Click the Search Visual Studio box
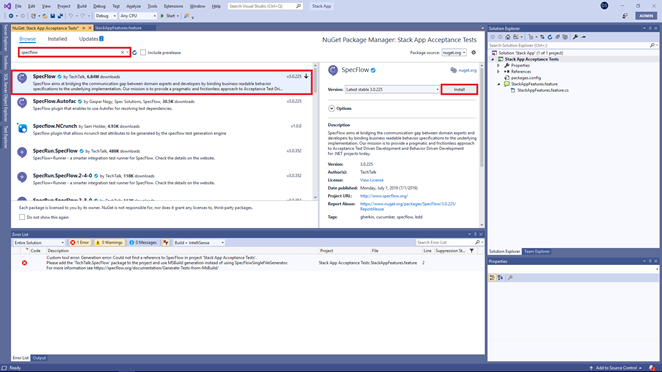This screenshot has width=662, height=372. point(265,6)
